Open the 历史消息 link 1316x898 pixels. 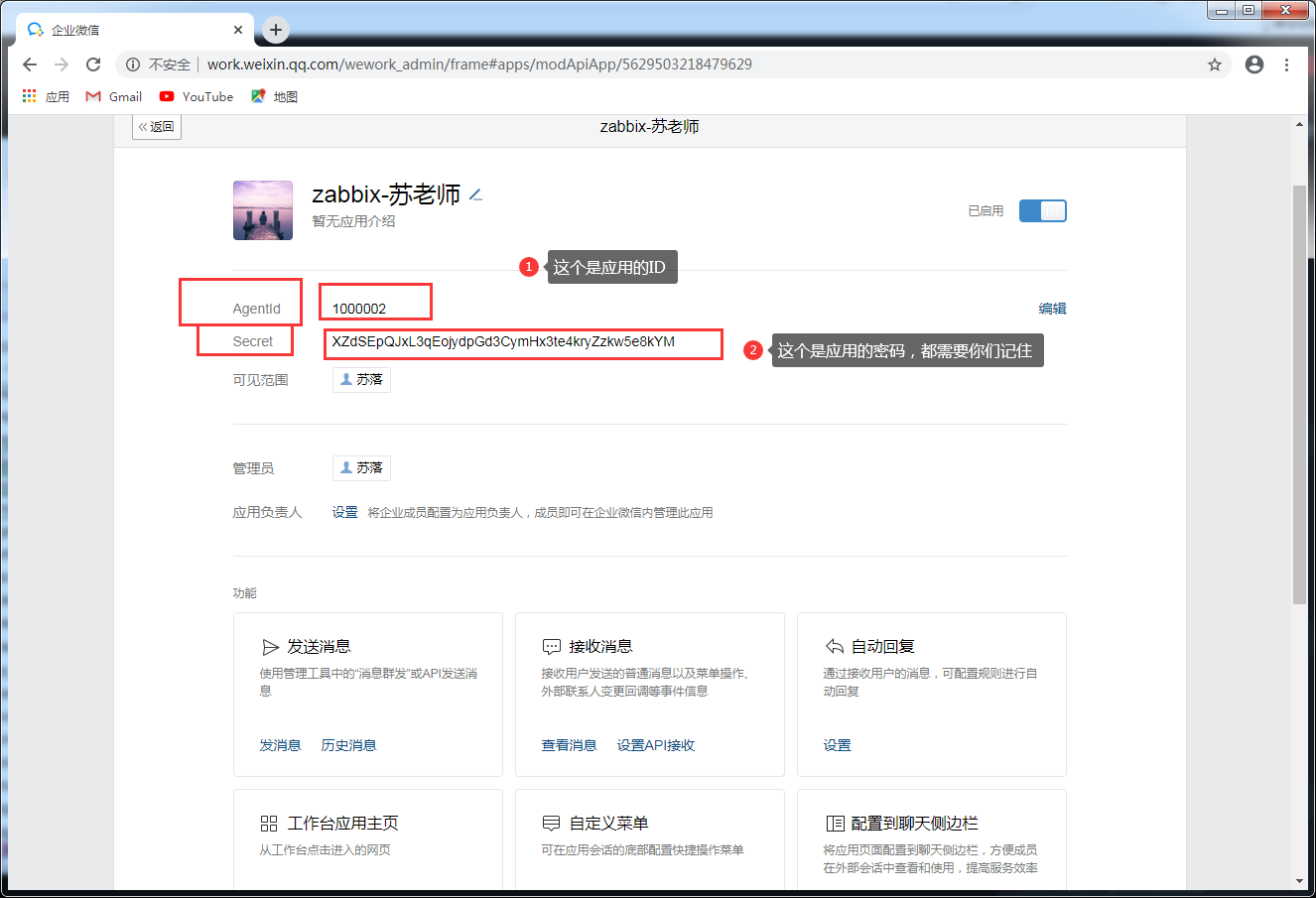(348, 745)
